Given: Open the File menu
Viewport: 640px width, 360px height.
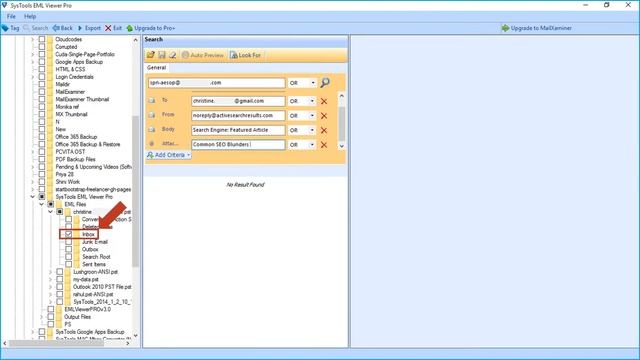Looking at the screenshot, I should [x=11, y=16].
